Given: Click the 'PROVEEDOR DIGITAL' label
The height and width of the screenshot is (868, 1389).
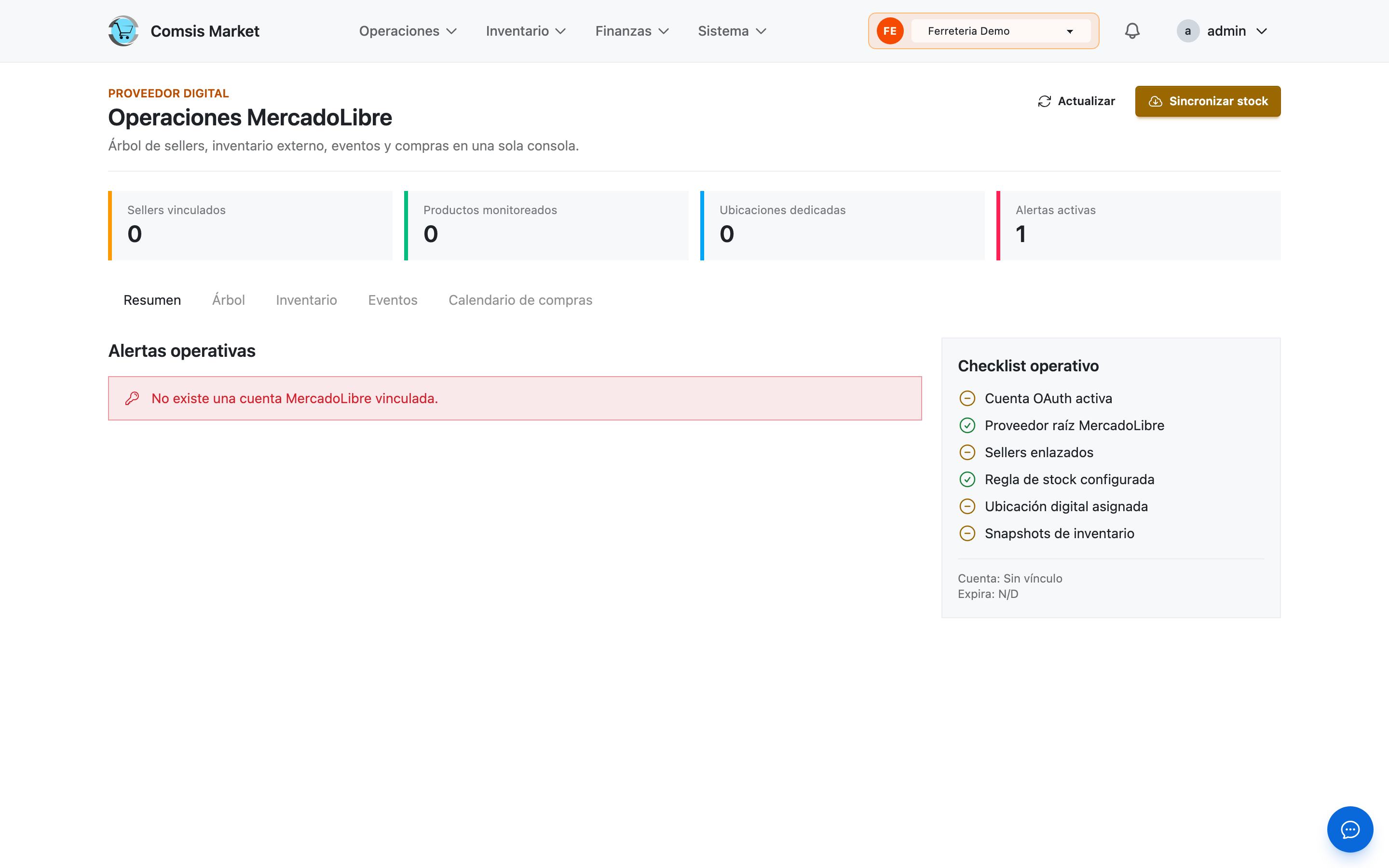Looking at the screenshot, I should click(x=169, y=93).
